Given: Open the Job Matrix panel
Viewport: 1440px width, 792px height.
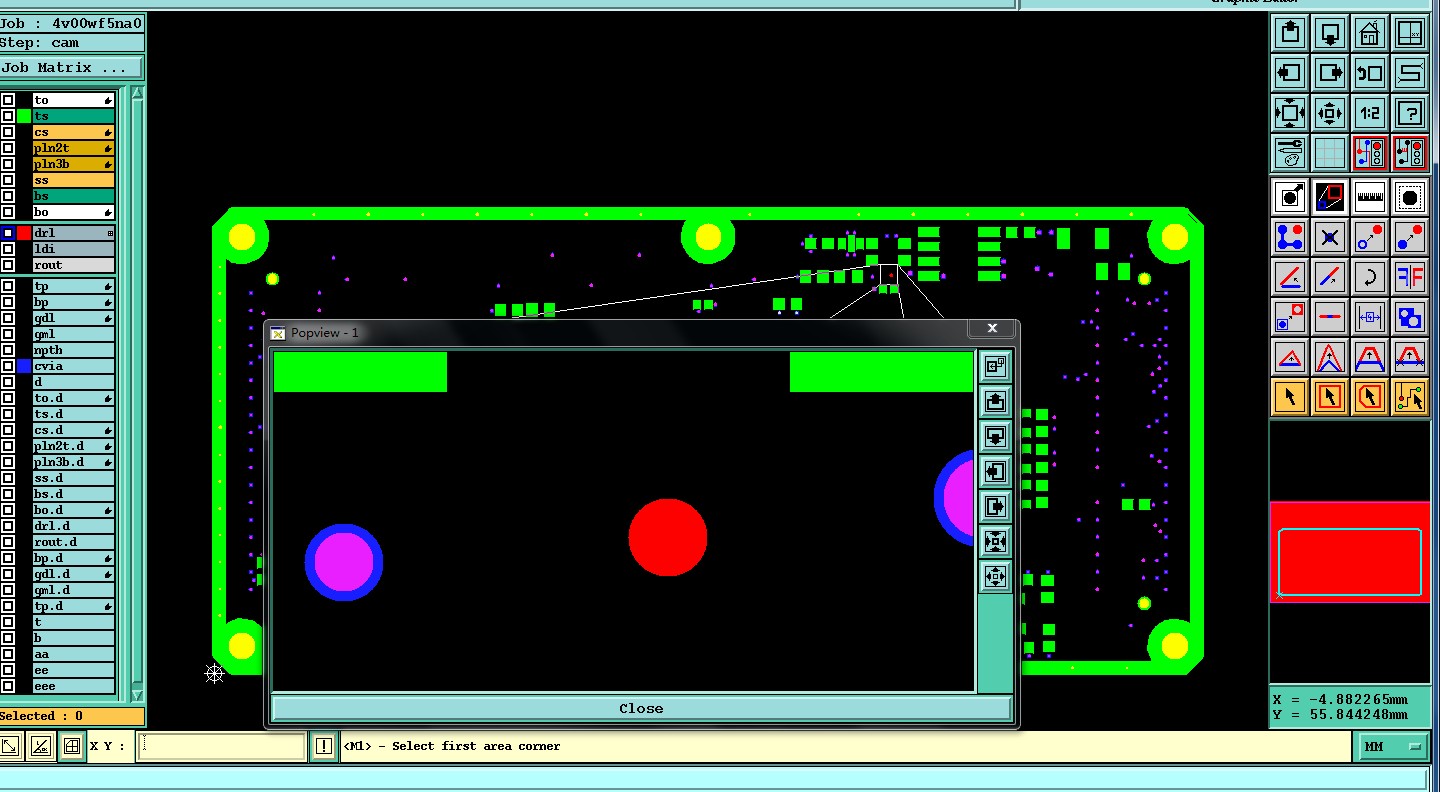Looking at the screenshot, I should click(71, 68).
